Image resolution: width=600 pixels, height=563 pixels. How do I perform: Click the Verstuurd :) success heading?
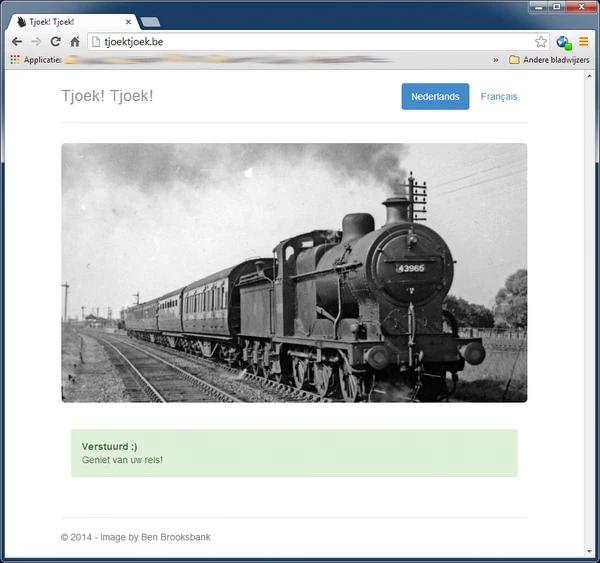click(x=109, y=447)
